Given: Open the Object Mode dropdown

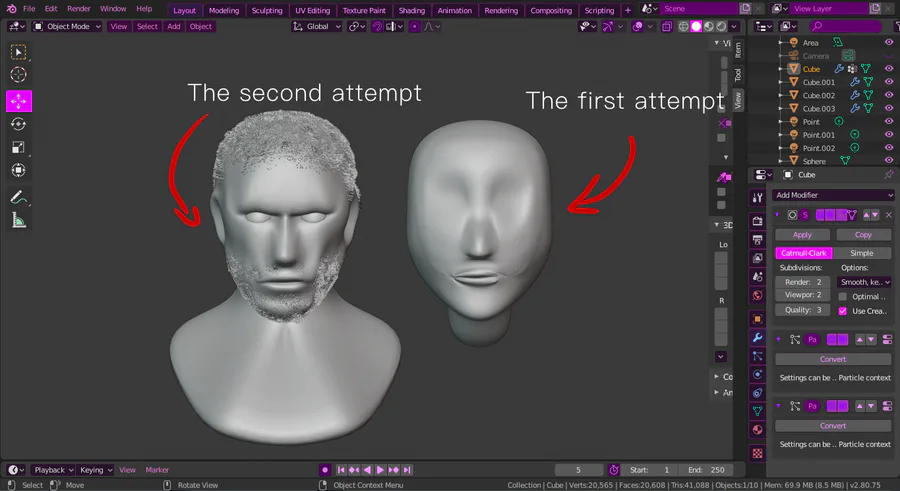Looking at the screenshot, I should tap(67, 26).
